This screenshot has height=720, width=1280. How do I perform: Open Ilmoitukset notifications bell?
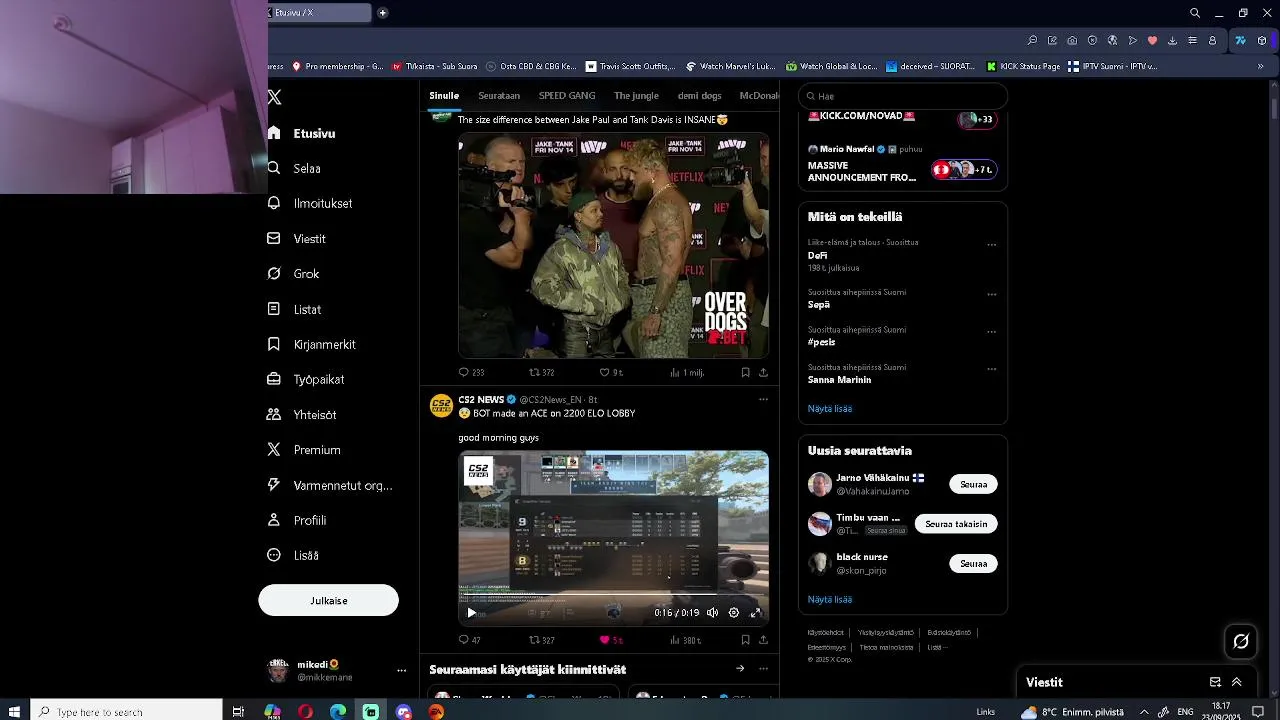(x=274, y=203)
